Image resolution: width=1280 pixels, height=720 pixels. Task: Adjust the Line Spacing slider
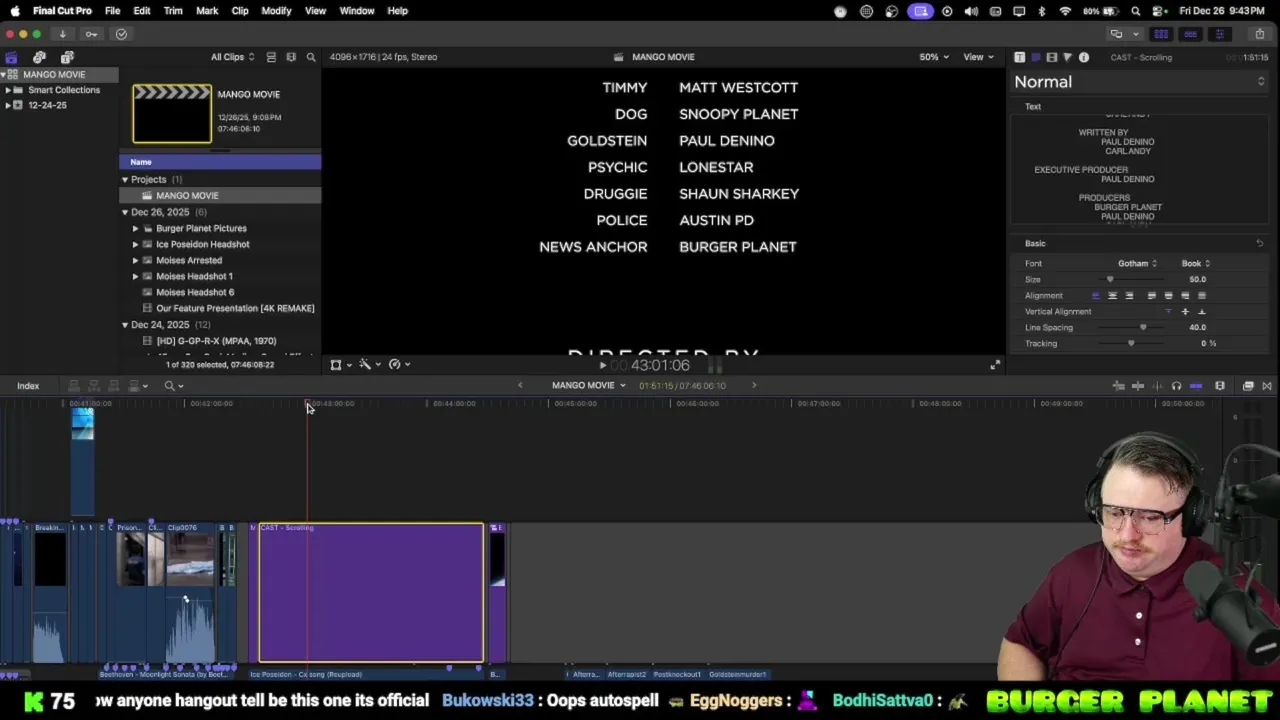pyautogui.click(x=1143, y=327)
